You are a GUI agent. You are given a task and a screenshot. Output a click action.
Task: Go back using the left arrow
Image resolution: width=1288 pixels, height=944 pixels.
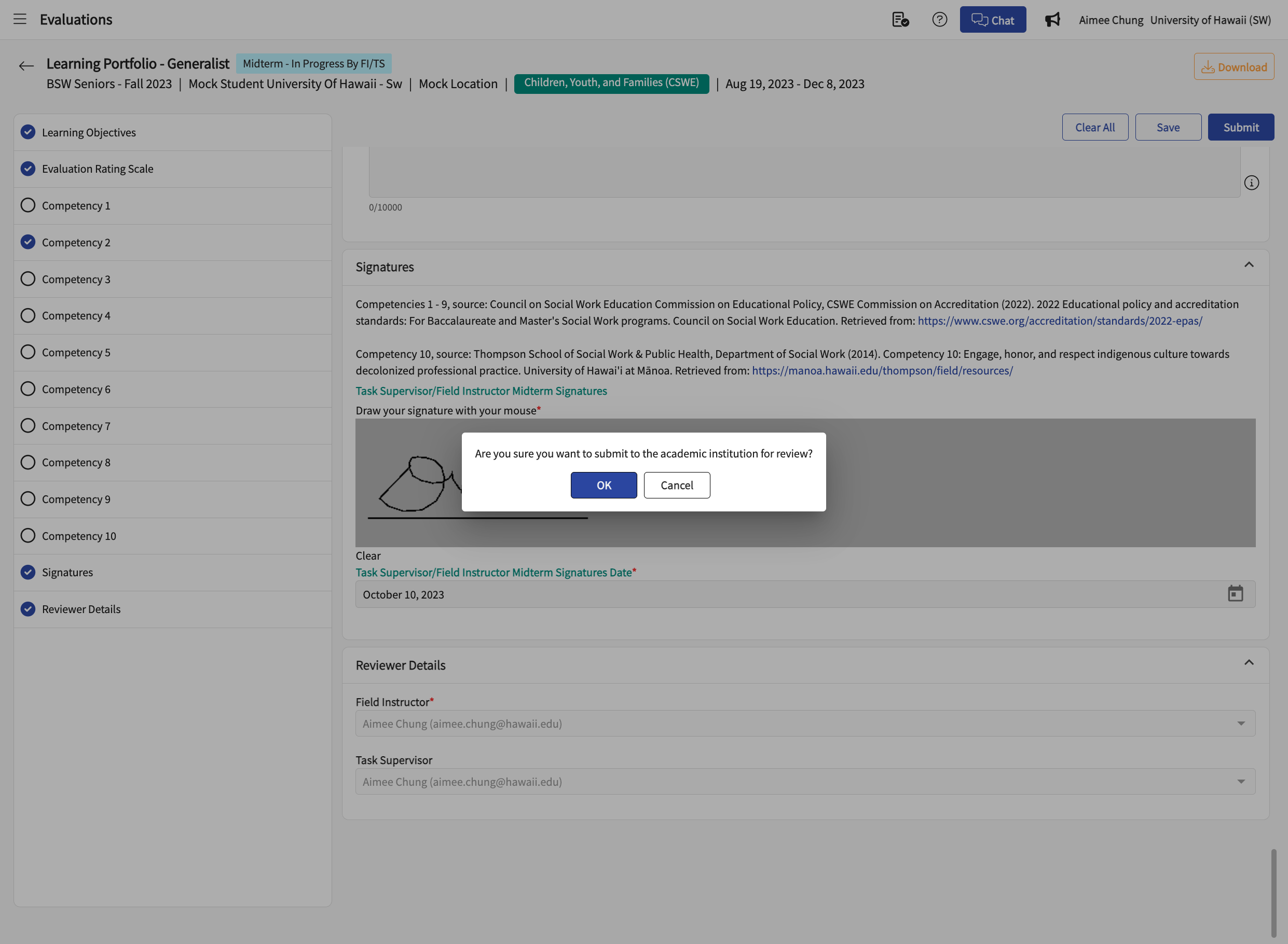pyautogui.click(x=26, y=66)
